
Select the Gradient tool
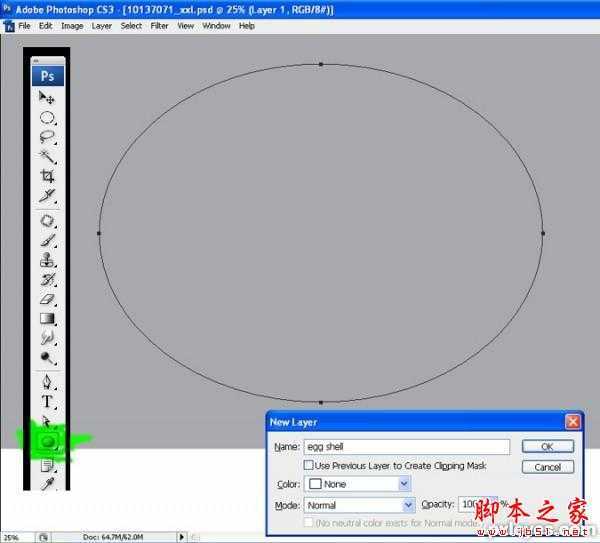[47, 319]
